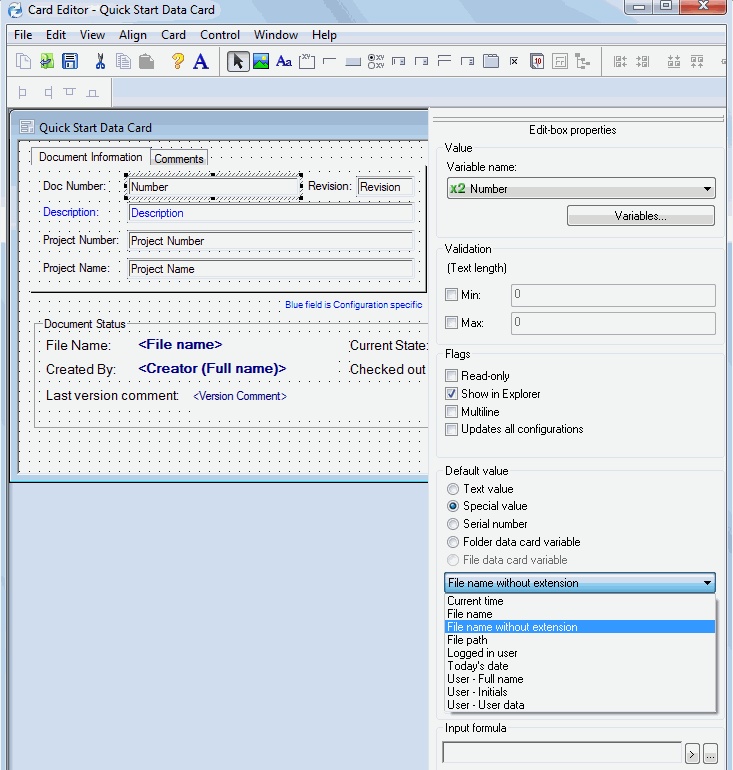
Task: Click the Cut scissors icon
Action: (100, 61)
